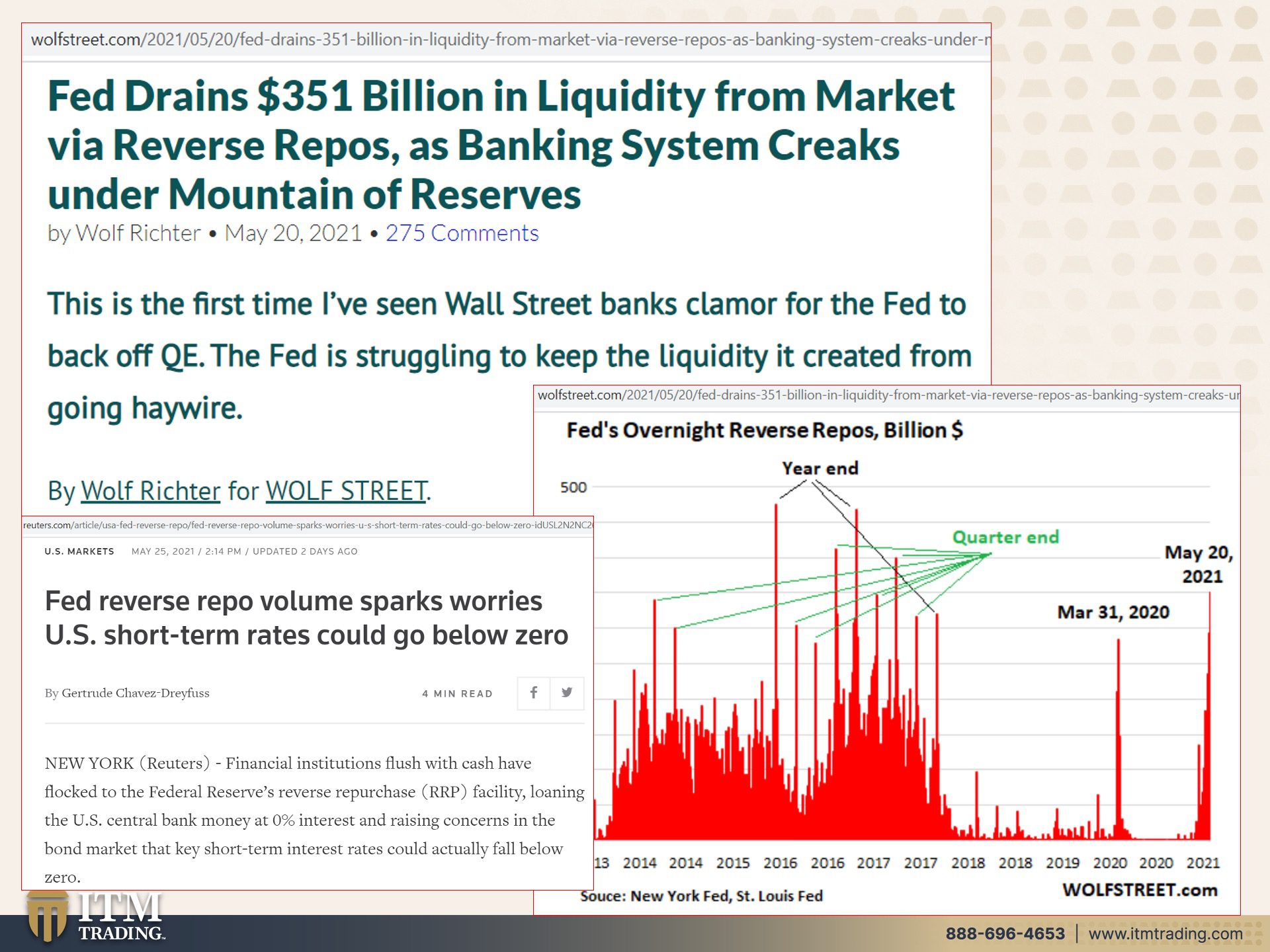Click the U.S. MARKETS section label

79,551
